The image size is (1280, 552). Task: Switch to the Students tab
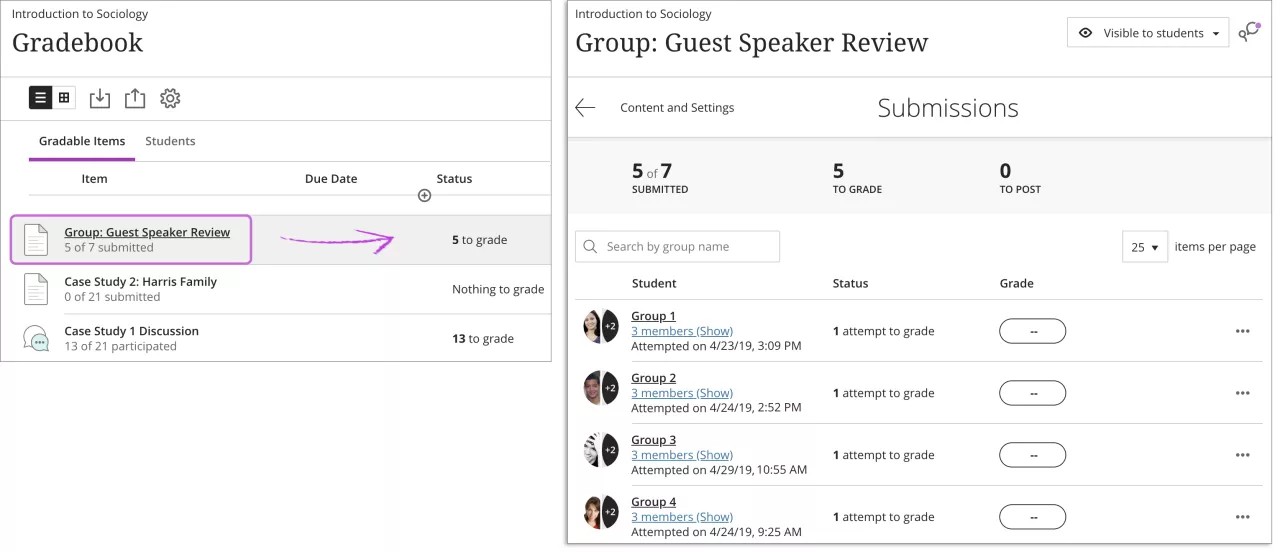170,141
